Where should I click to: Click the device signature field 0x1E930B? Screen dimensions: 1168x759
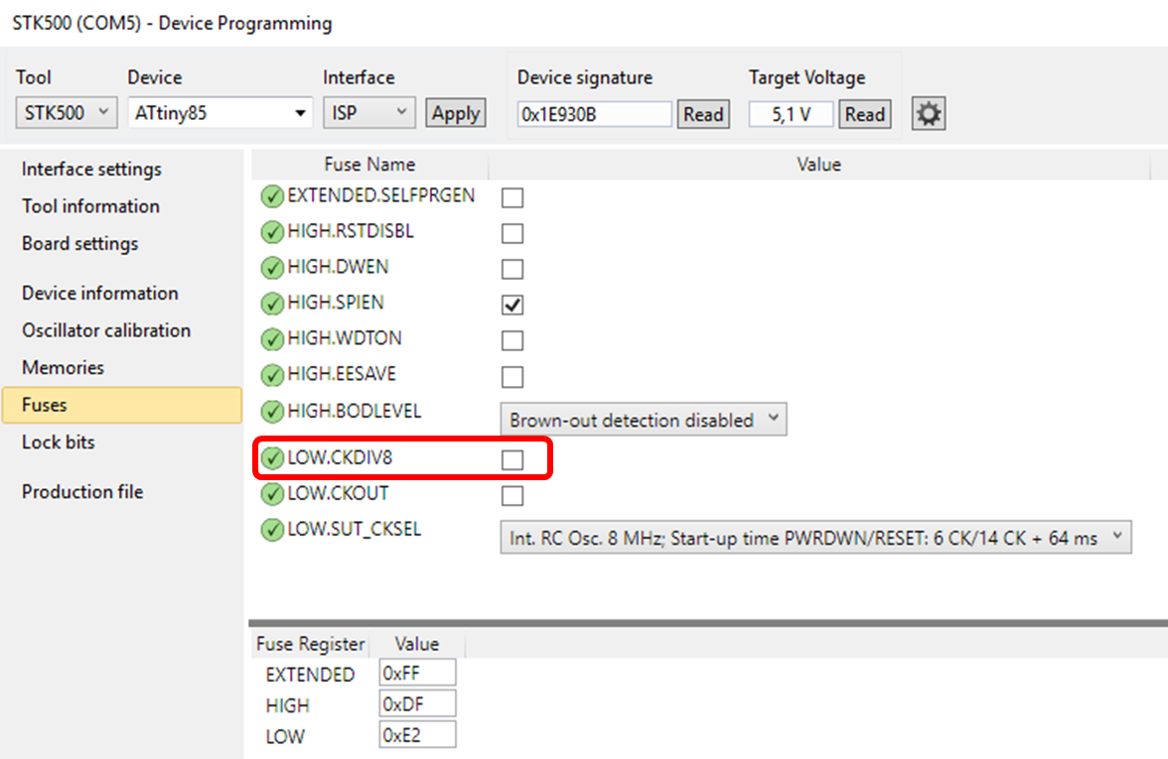(x=594, y=114)
